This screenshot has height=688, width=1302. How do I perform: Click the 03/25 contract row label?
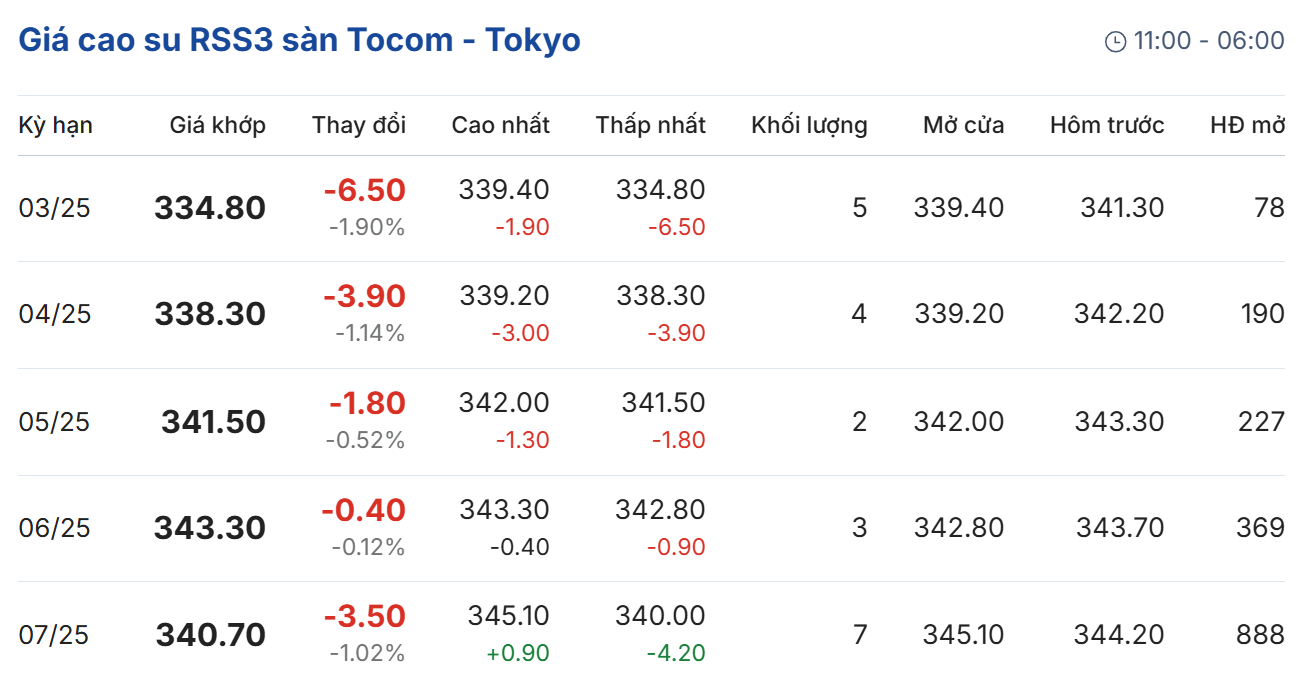[x=55, y=208]
